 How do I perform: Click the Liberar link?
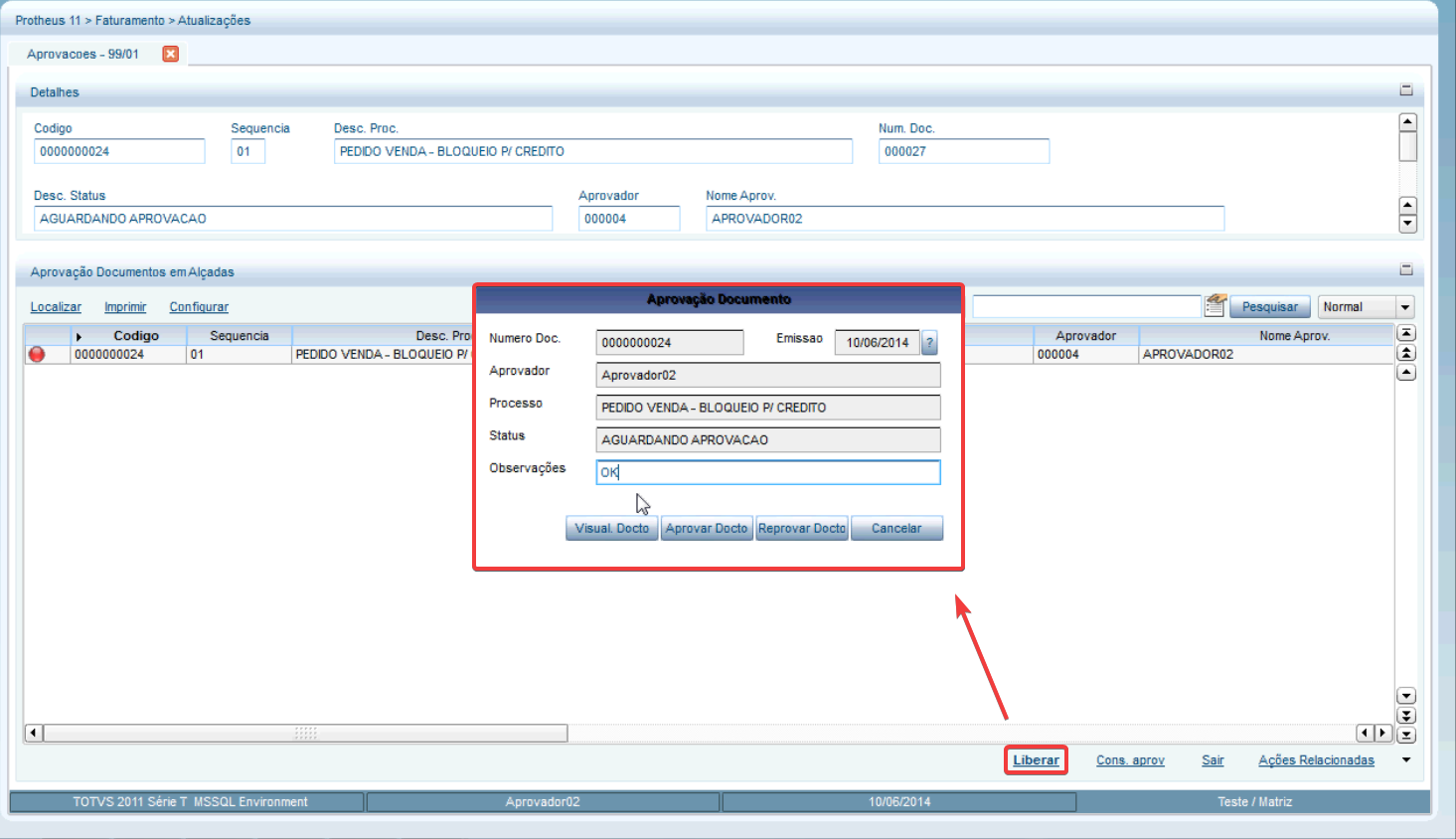[1036, 760]
